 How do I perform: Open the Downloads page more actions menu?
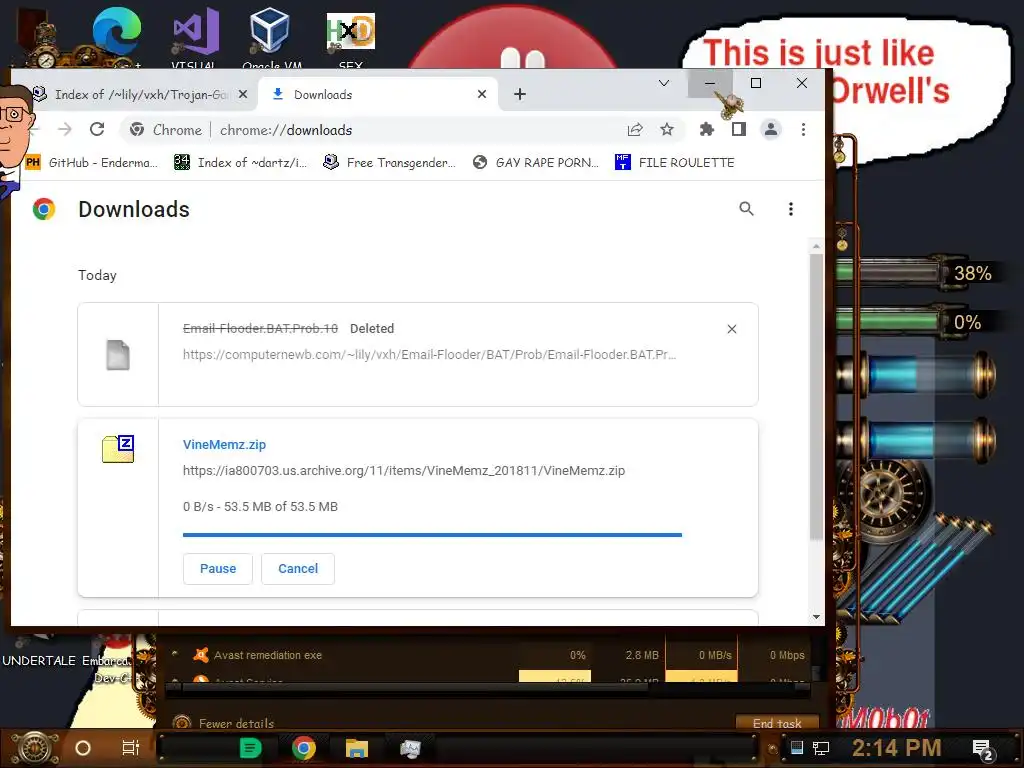791,209
